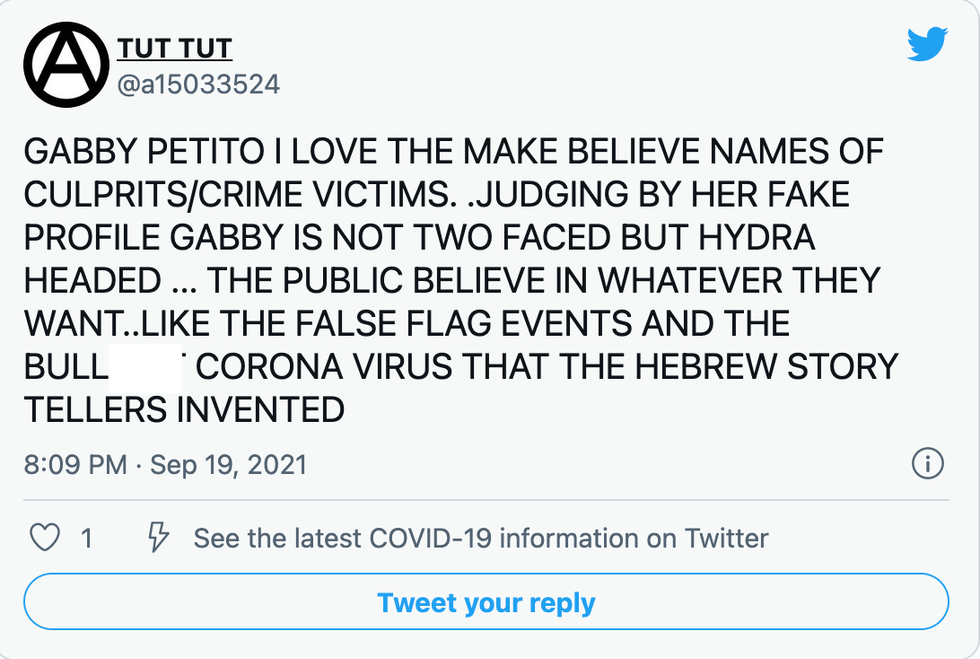Click the 8:09 PM time
Screen dimensions: 980x659
pos(76,465)
